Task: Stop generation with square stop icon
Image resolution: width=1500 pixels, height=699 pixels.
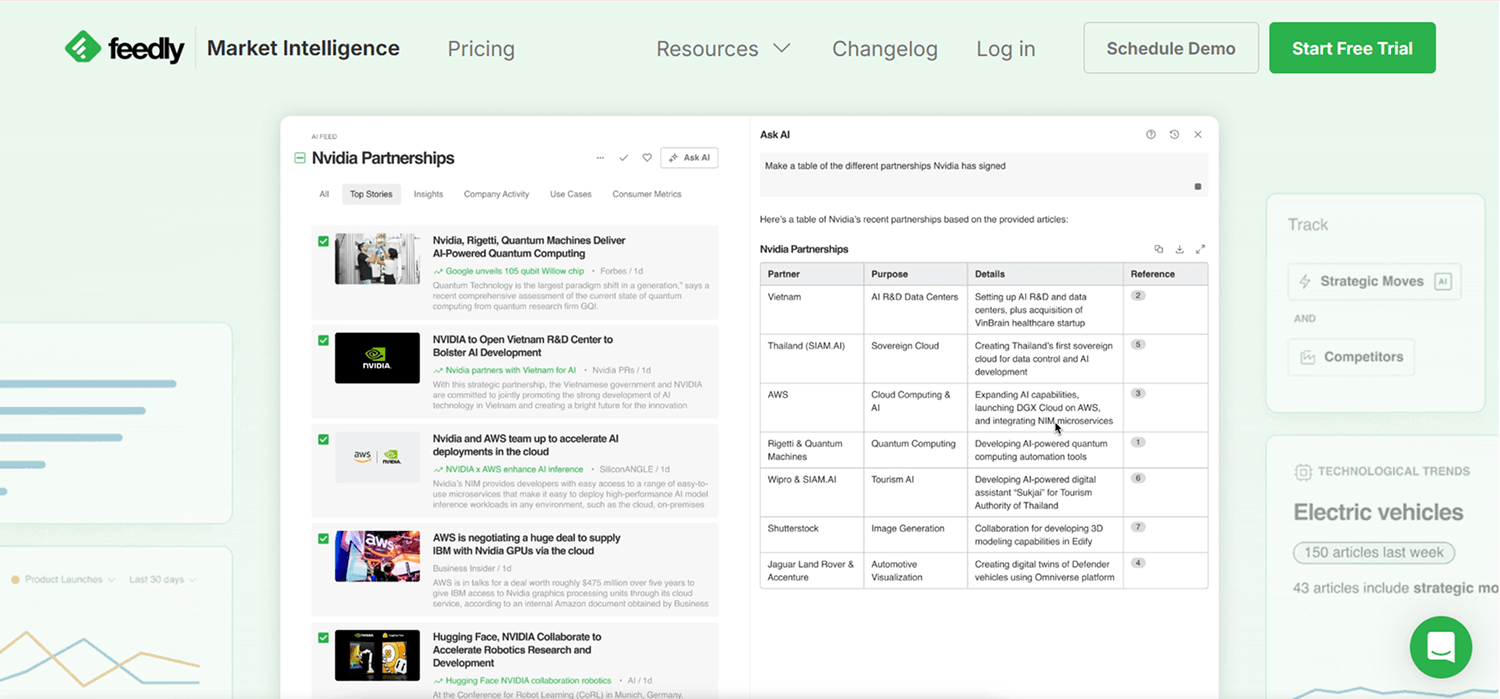Action: click(1198, 186)
